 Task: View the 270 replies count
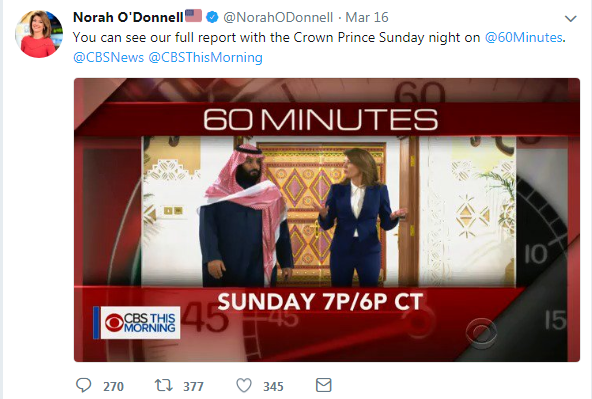pos(113,387)
